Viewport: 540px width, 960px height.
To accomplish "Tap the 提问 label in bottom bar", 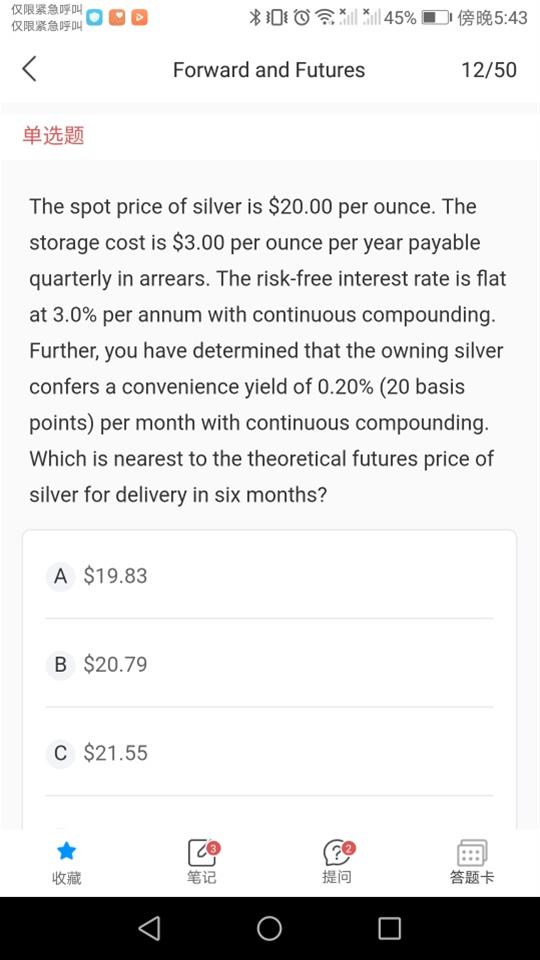I will tap(337, 877).
